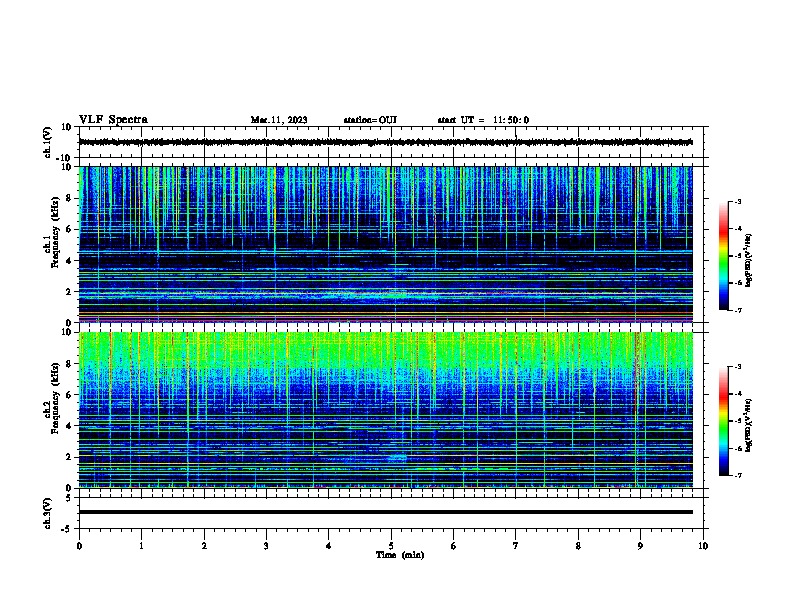Click the time axis tick label "8"
Viewport: 792px width, 612px height.
click(x=578, y=546)
